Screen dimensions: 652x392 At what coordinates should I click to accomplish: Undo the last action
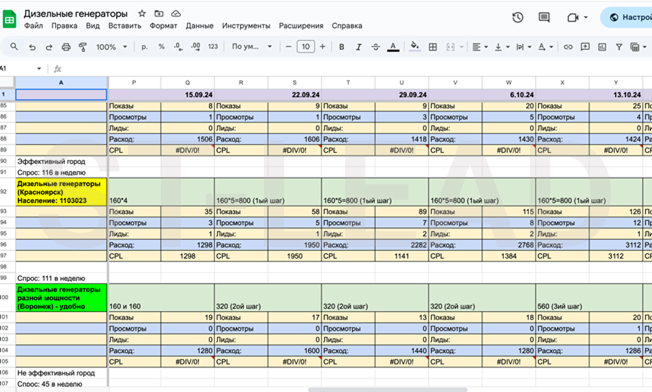[x=32, y=47]
